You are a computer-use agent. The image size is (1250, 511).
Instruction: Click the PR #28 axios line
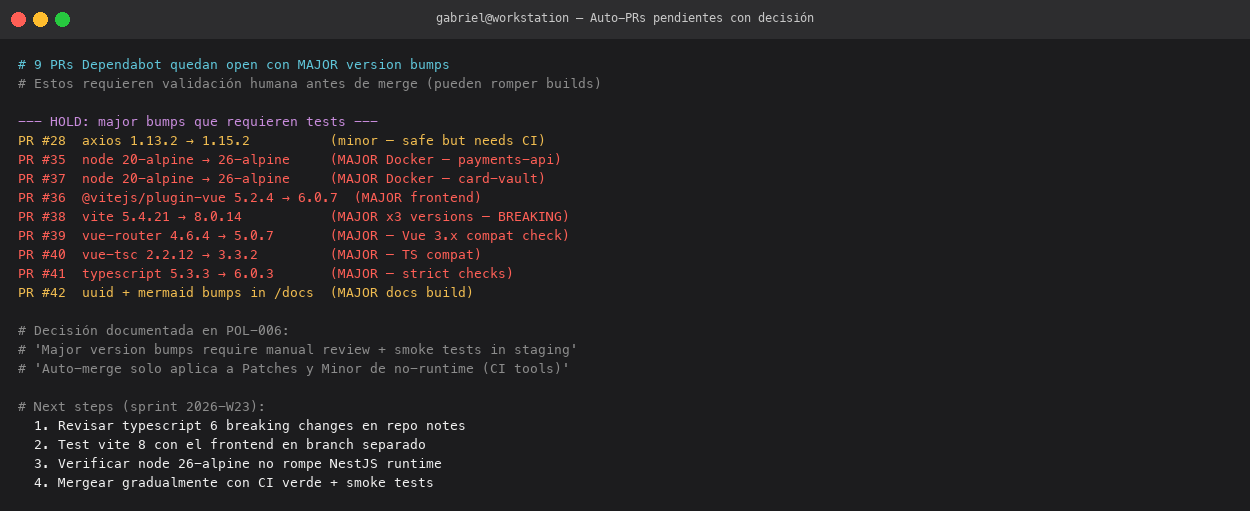[282, 141]
